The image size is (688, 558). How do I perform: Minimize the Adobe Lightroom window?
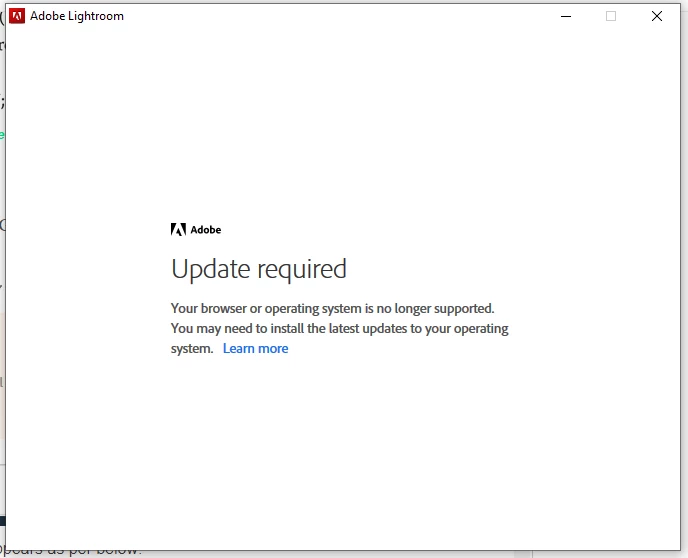click(566, 16)
